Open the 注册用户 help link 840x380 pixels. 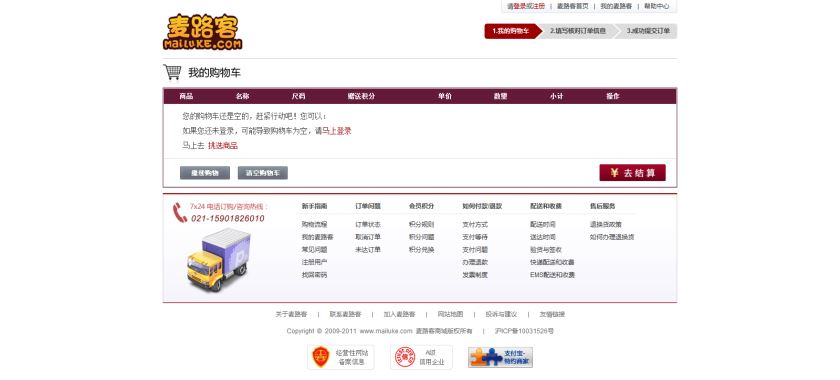click(x=314, y=262)
